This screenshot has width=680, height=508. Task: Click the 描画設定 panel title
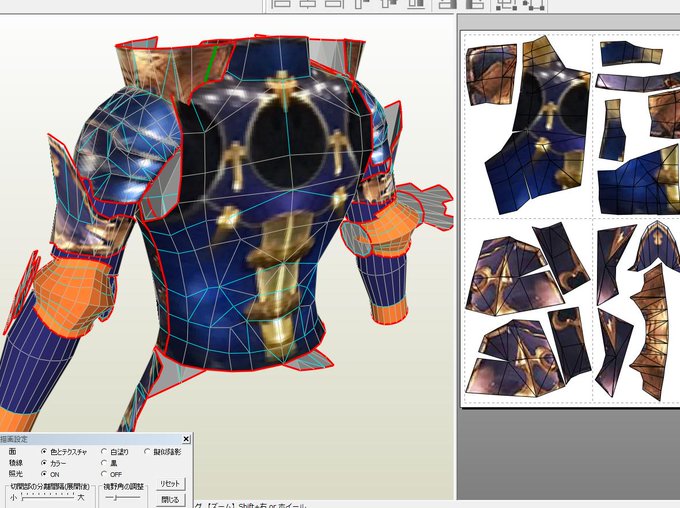tap(14, 439)
